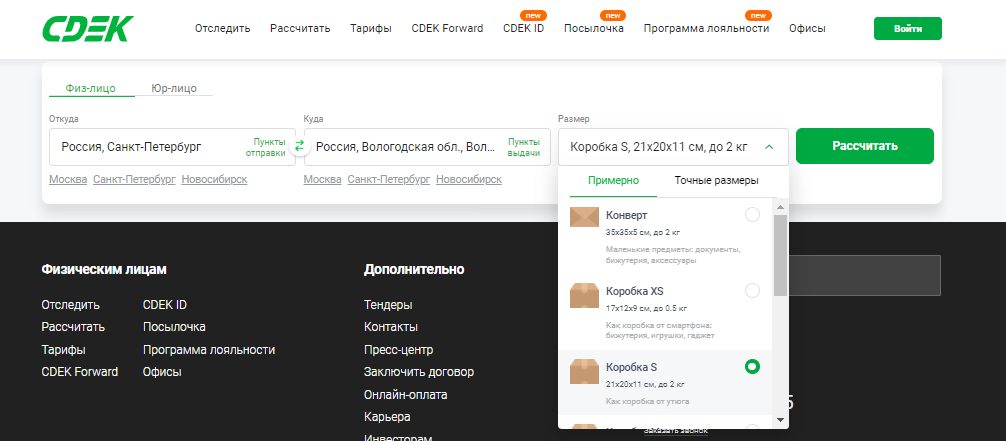Choose Новосибирск under the Куда field
Image resolution: width=1006 pixels, height=441 pixels.
pyautogui.click(x=469, y=179)
